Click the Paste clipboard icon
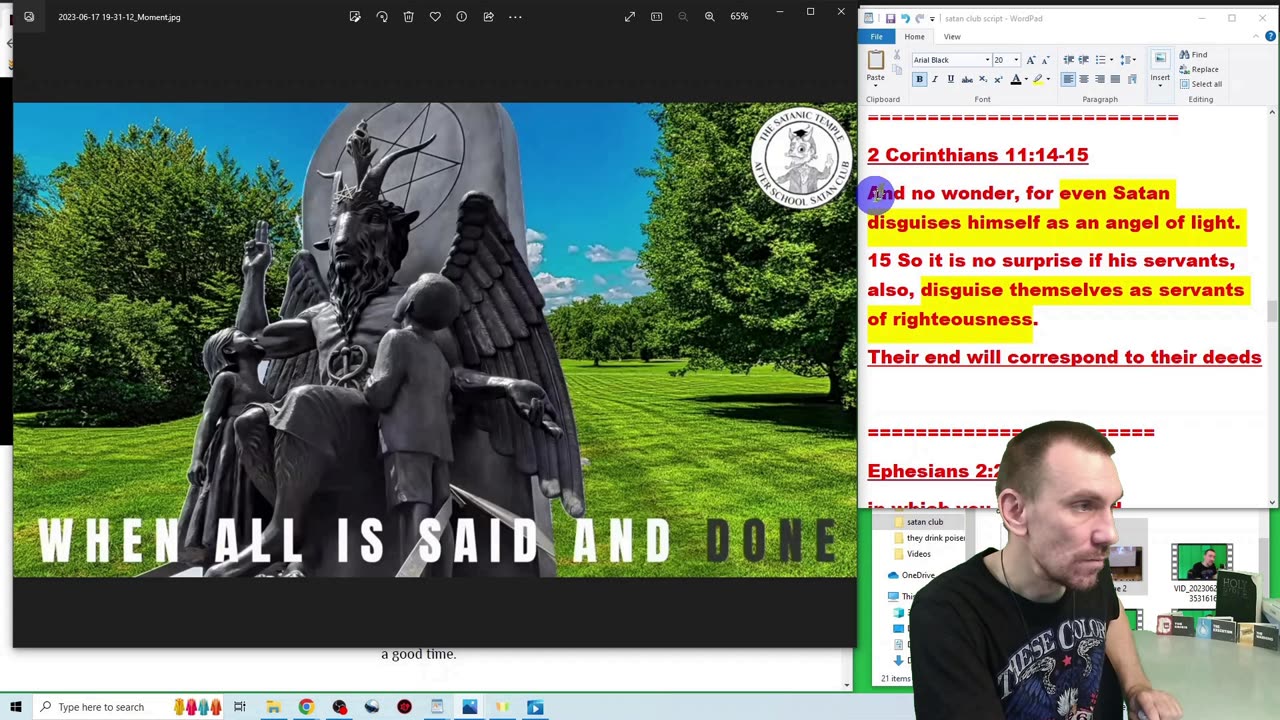Viewport: 1280px width, 720px height. click(x=876, y=62)
